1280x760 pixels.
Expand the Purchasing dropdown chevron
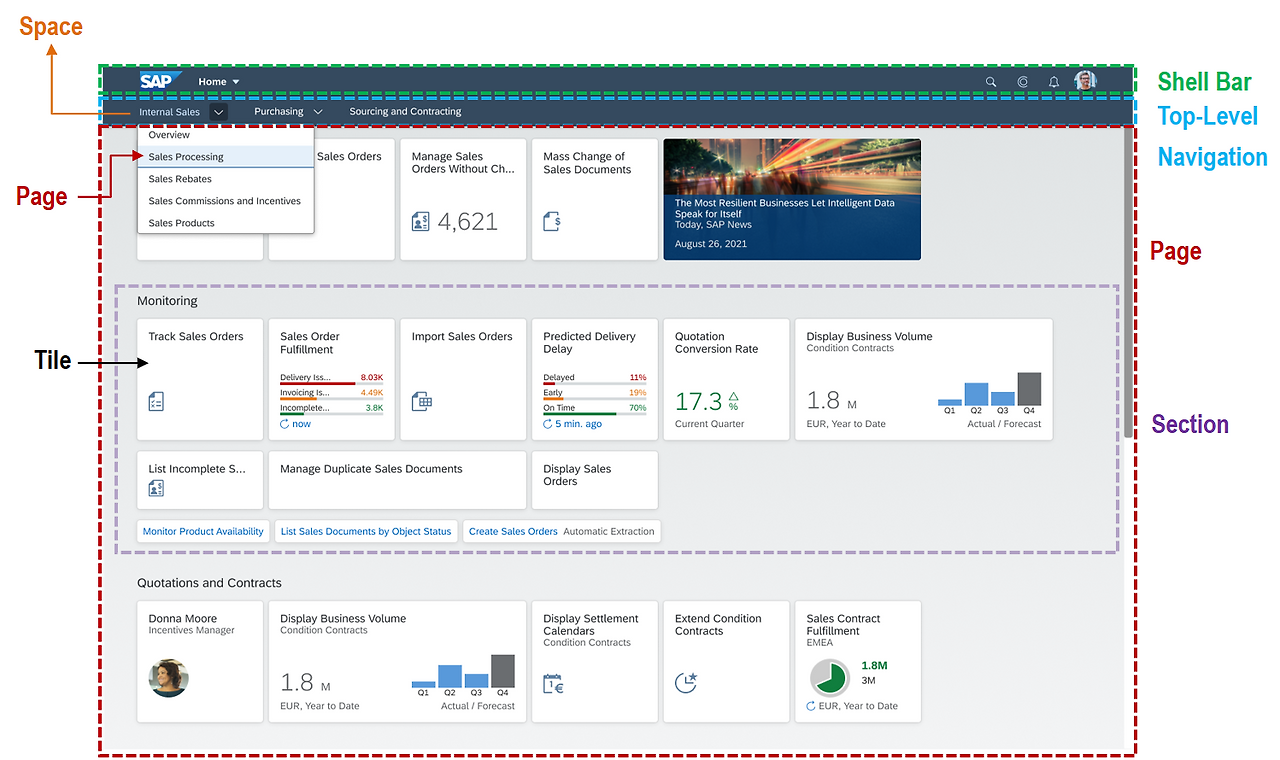click(318, 112)
